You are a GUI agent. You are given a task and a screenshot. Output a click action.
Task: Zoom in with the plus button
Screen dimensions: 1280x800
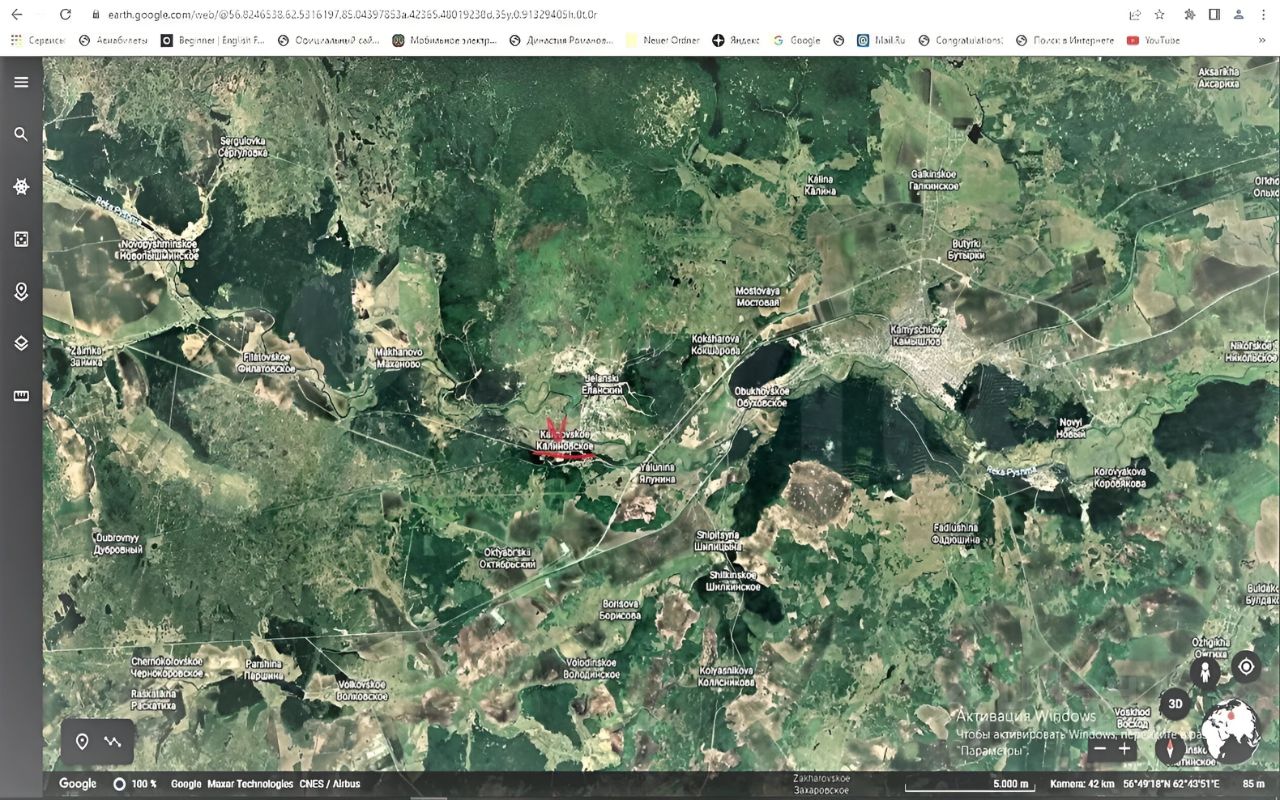1125,748
